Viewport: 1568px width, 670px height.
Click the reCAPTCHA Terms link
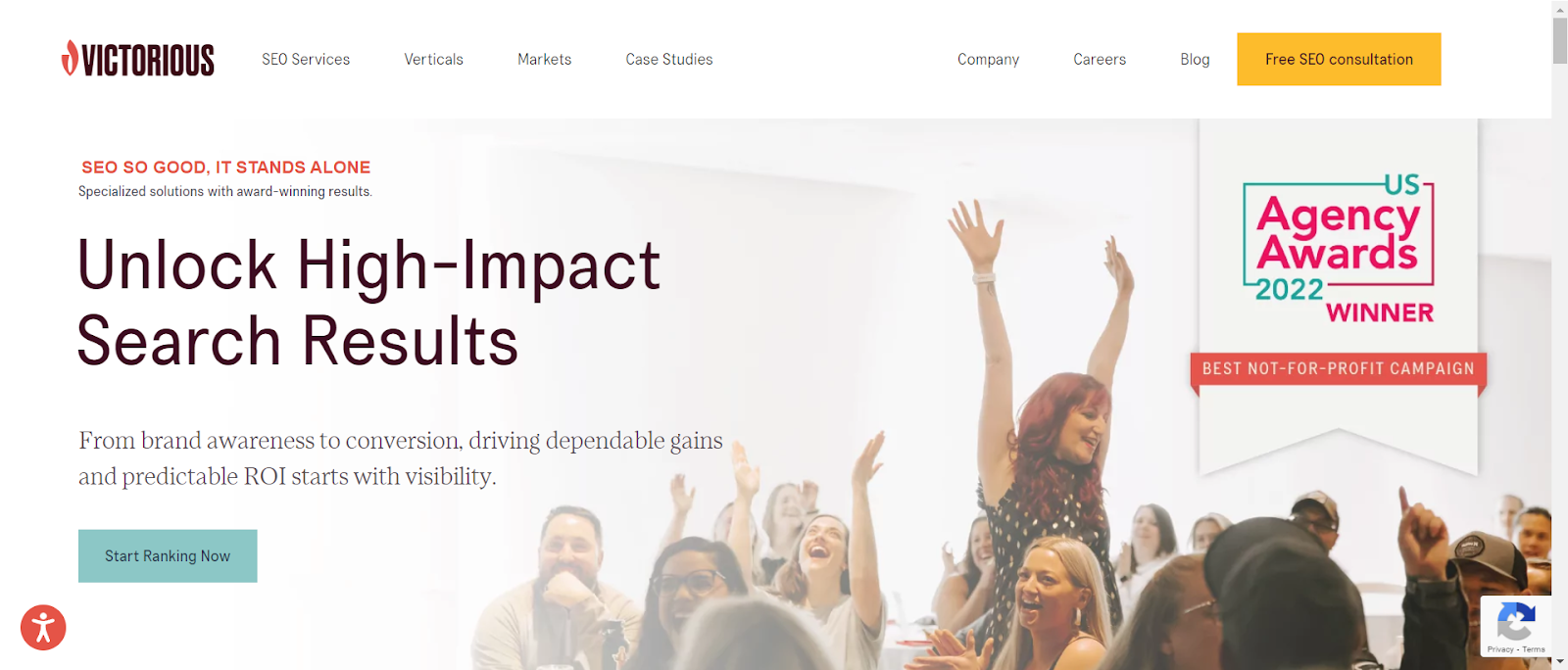[x=1534, y=649]
